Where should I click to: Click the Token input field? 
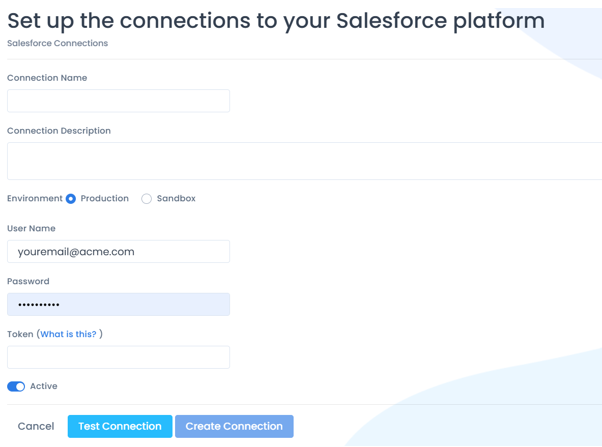[118, 358]
